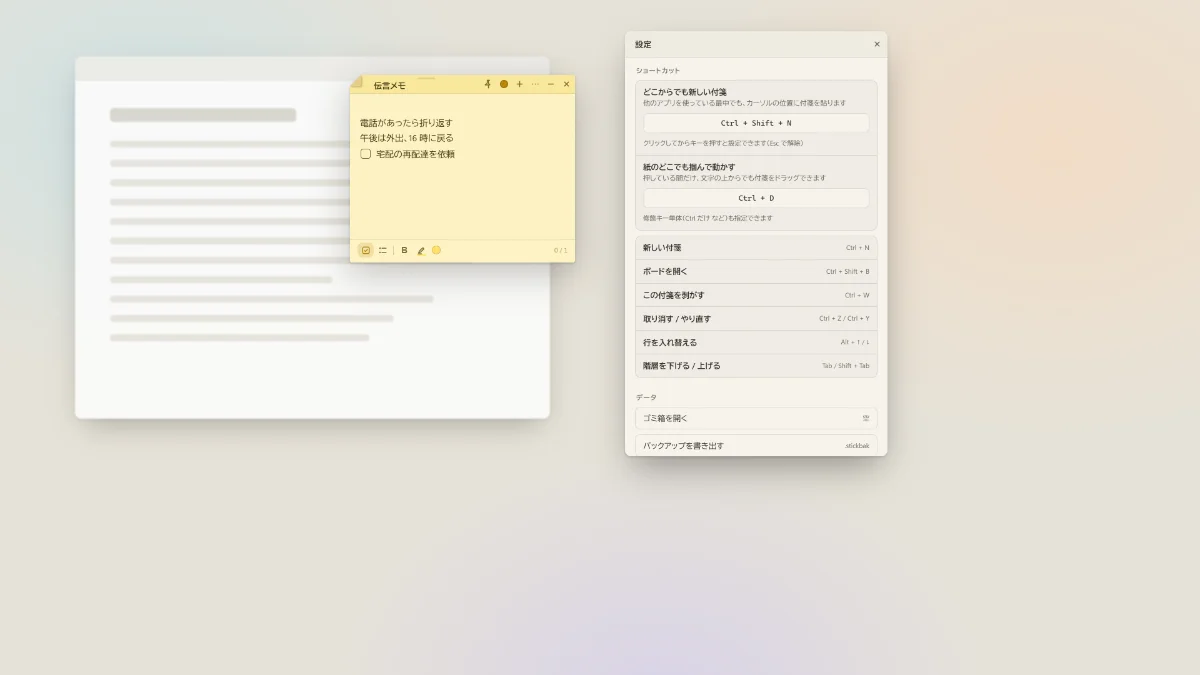1200x675 pixels.
Task: Pick the yellow highlight color circle
Action: (x=436, y=250)
